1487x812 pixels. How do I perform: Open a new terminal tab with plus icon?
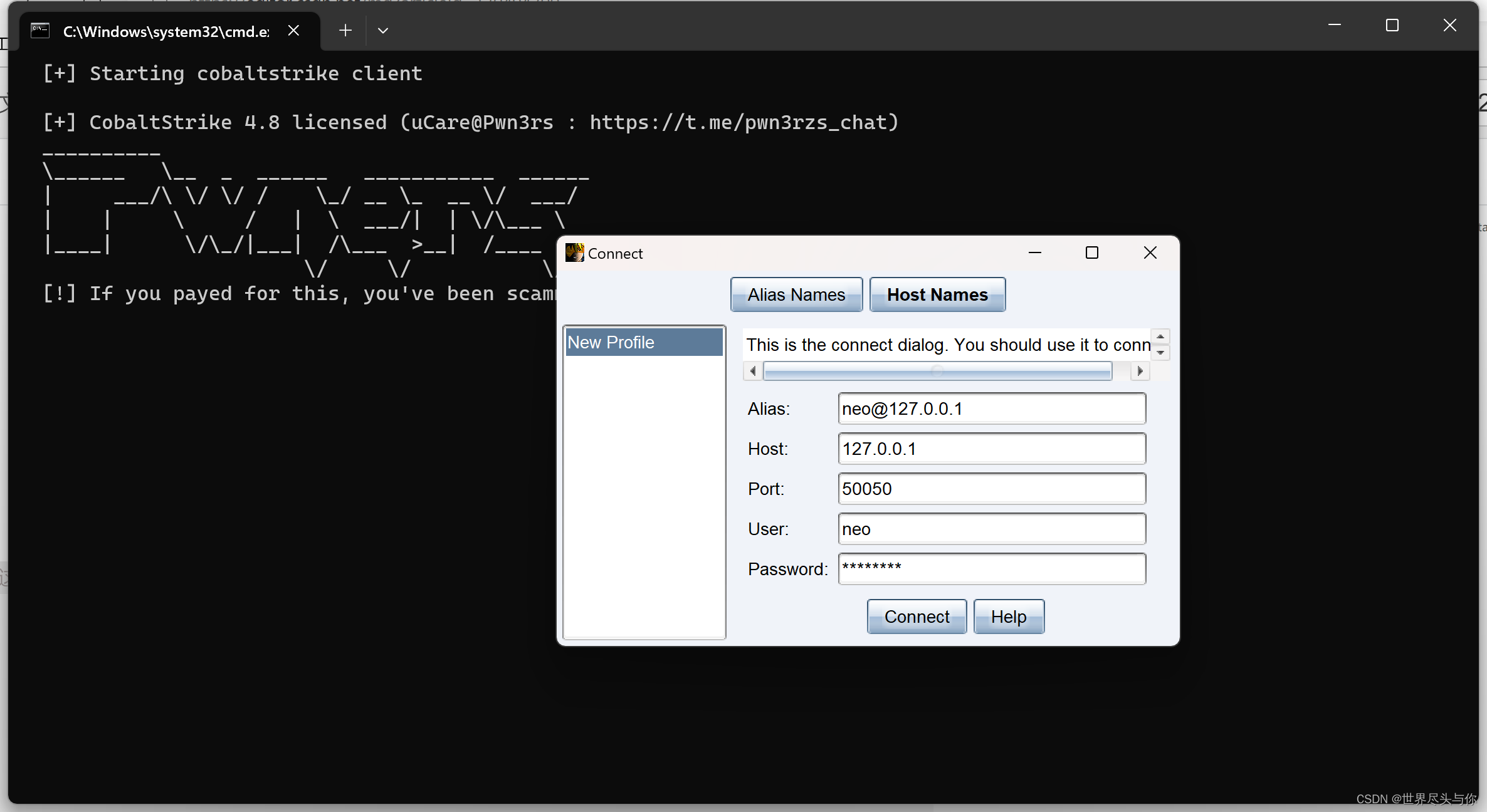click(345, 30)
